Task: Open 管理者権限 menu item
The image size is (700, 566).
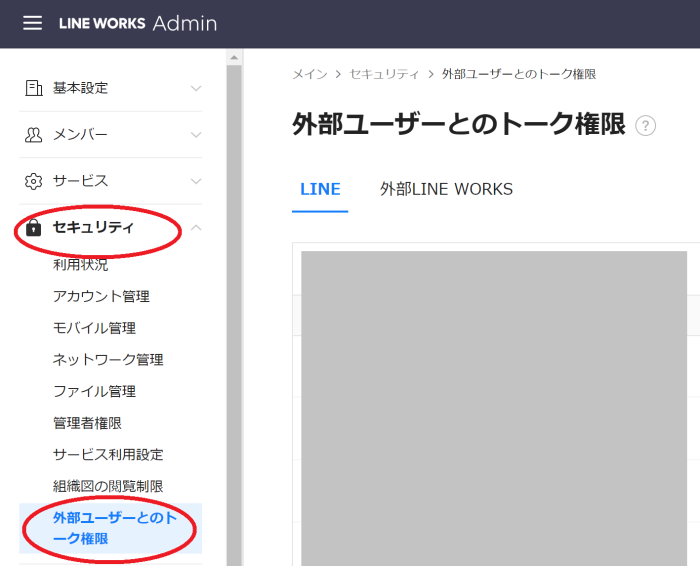Action: click(x=88, y=423)
